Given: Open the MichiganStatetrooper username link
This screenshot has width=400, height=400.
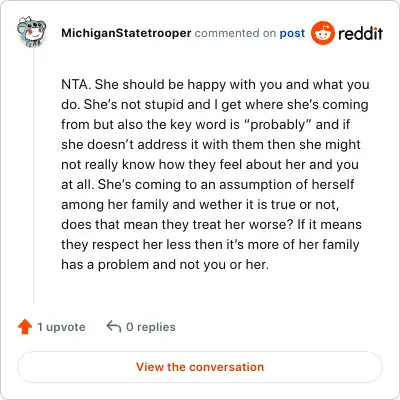Looking at the screenshot, I should pyautogui.click(x=126, y=33).
